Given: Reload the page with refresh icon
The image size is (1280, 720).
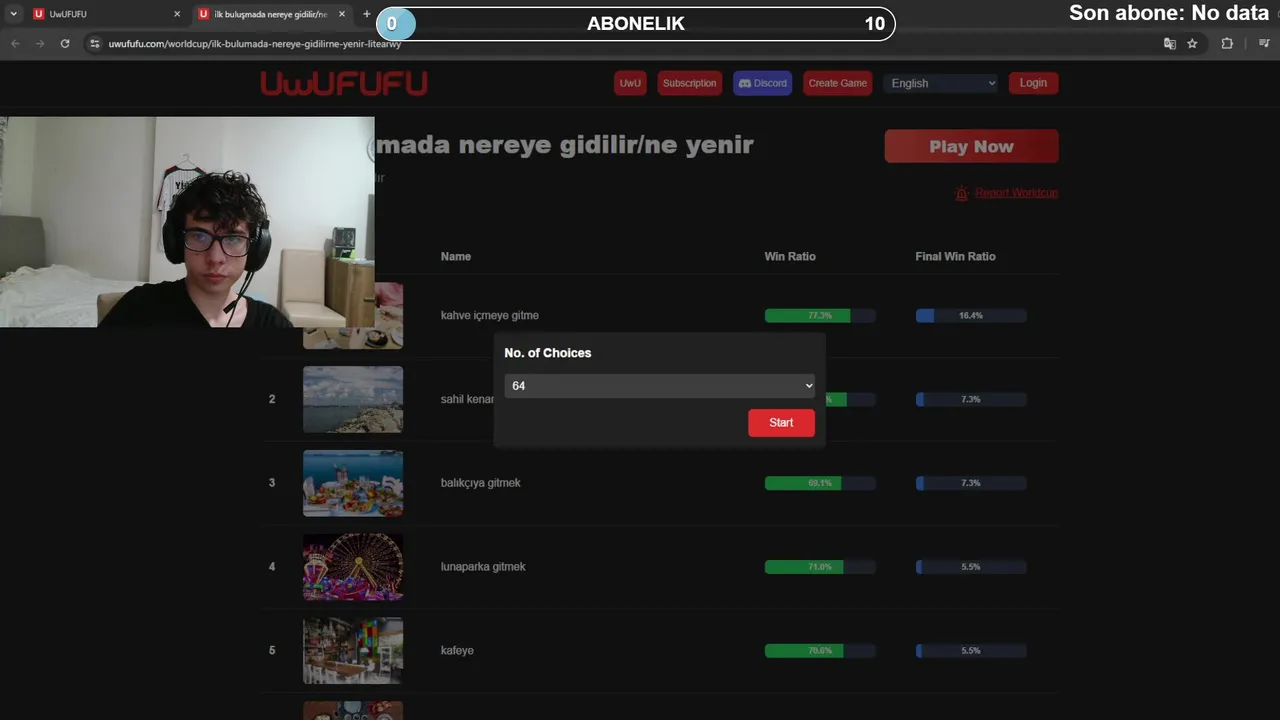Looking at the screenshot, I should [x=65, y=44].
